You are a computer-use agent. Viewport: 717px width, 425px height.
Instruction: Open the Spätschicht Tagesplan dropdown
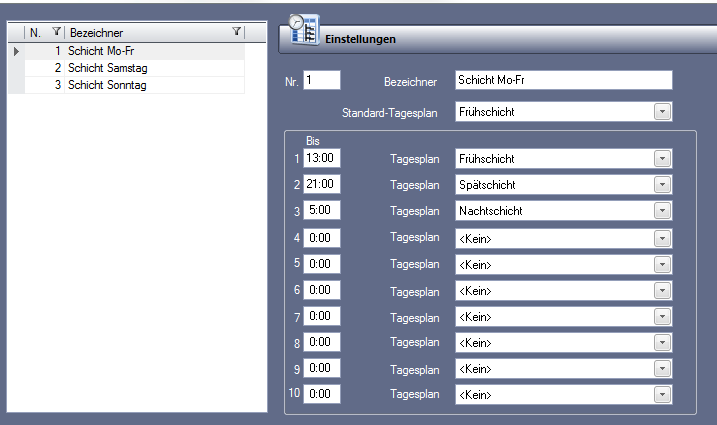click(662, 184)
